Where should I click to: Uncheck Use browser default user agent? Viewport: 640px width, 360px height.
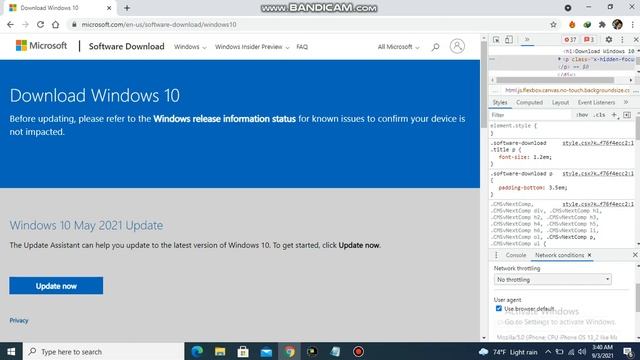[x=498, y=309]
